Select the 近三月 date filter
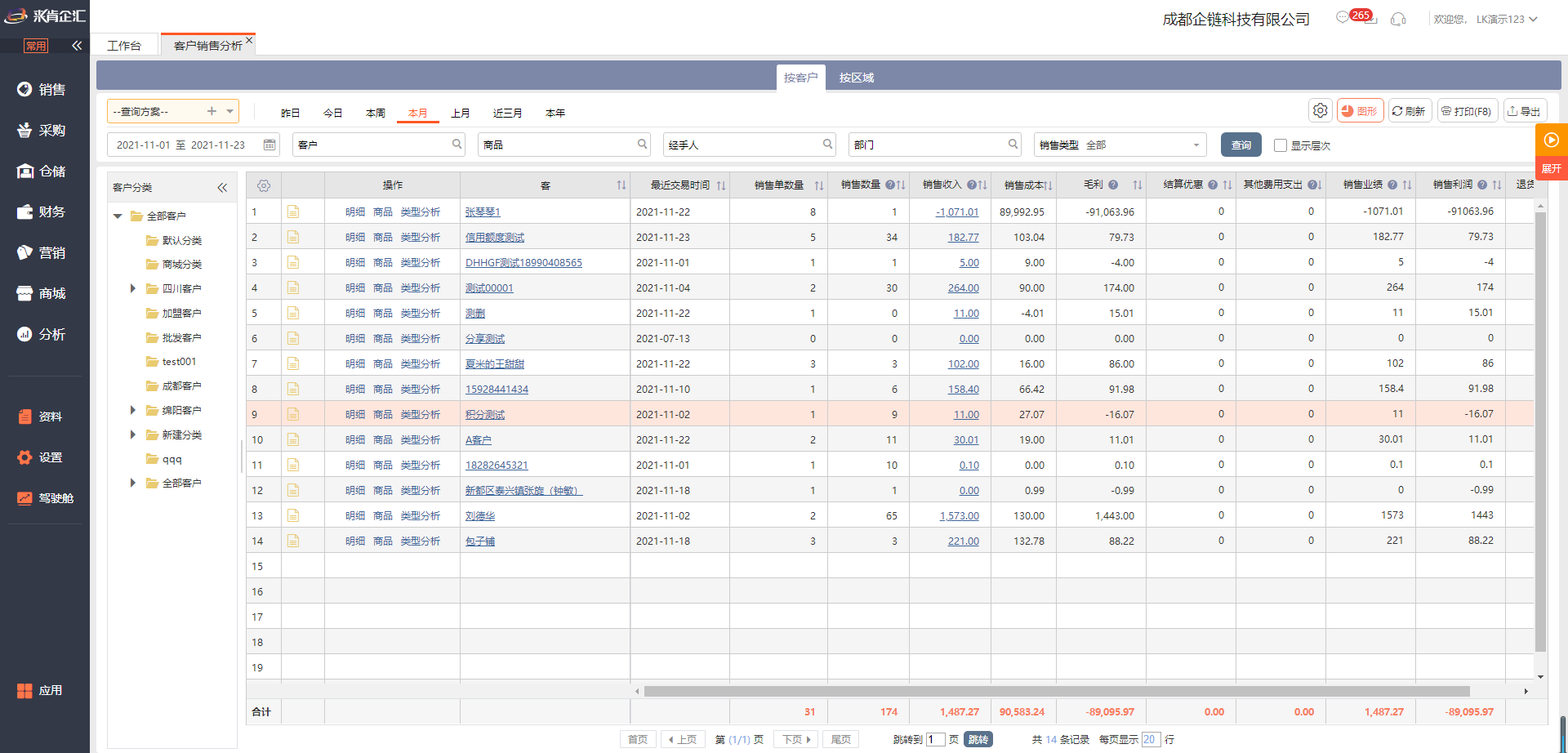The width and height of the screenshot is (1568, 753). [x=507, y=113]
